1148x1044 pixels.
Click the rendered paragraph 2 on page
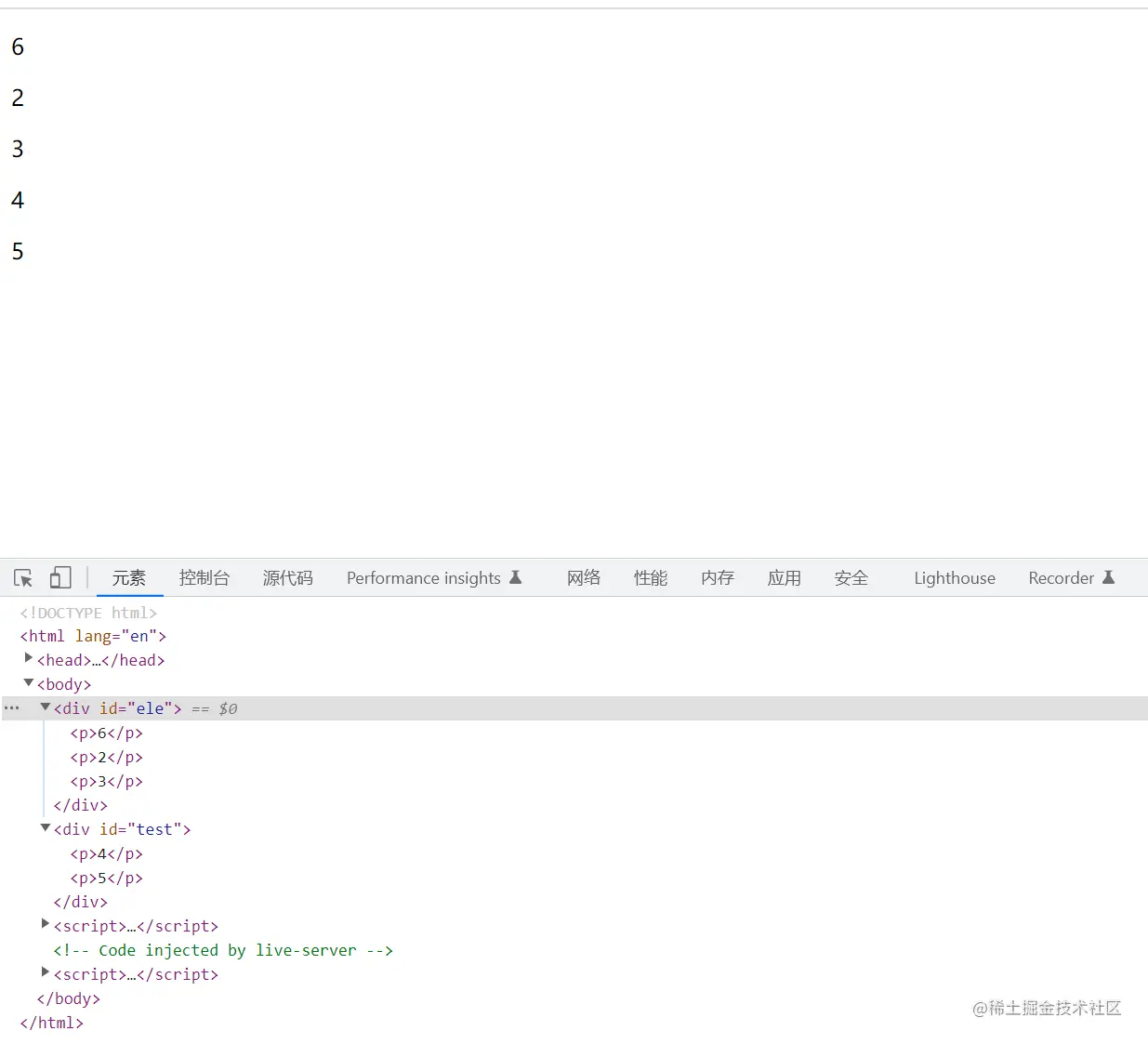18,98
